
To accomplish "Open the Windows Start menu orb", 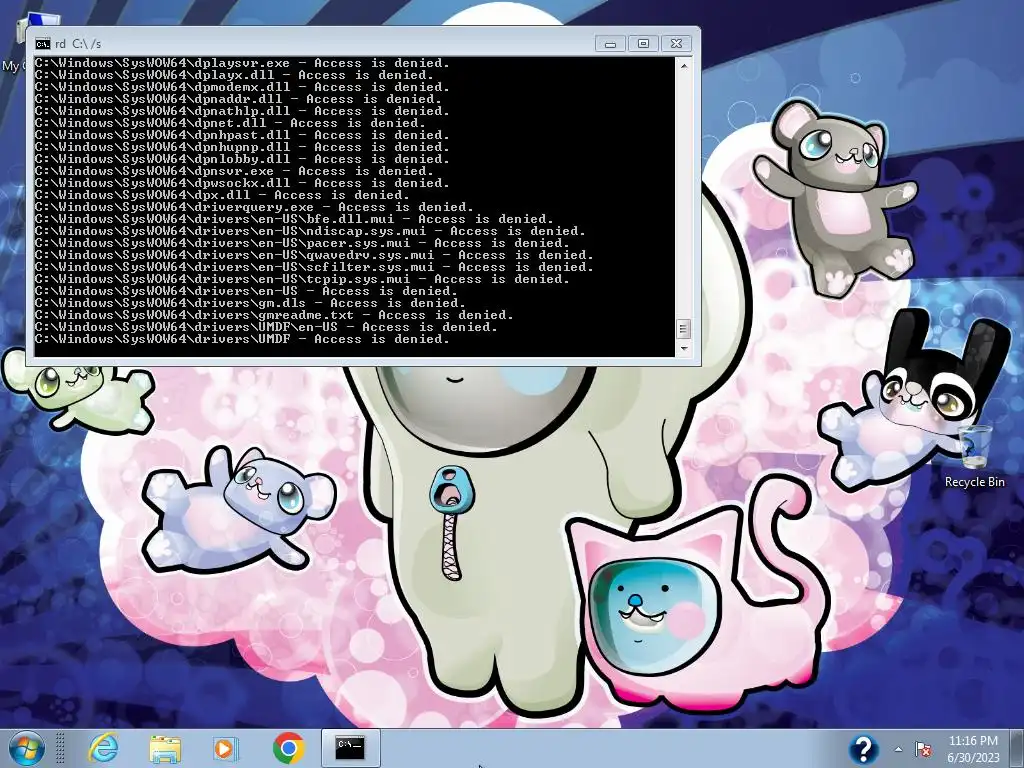I will point(27,748).
